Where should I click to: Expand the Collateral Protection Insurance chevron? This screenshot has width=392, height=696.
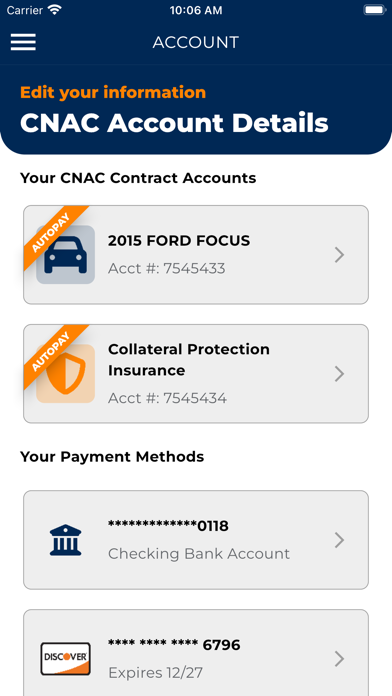pyautogui.click(x=340, y=374)
